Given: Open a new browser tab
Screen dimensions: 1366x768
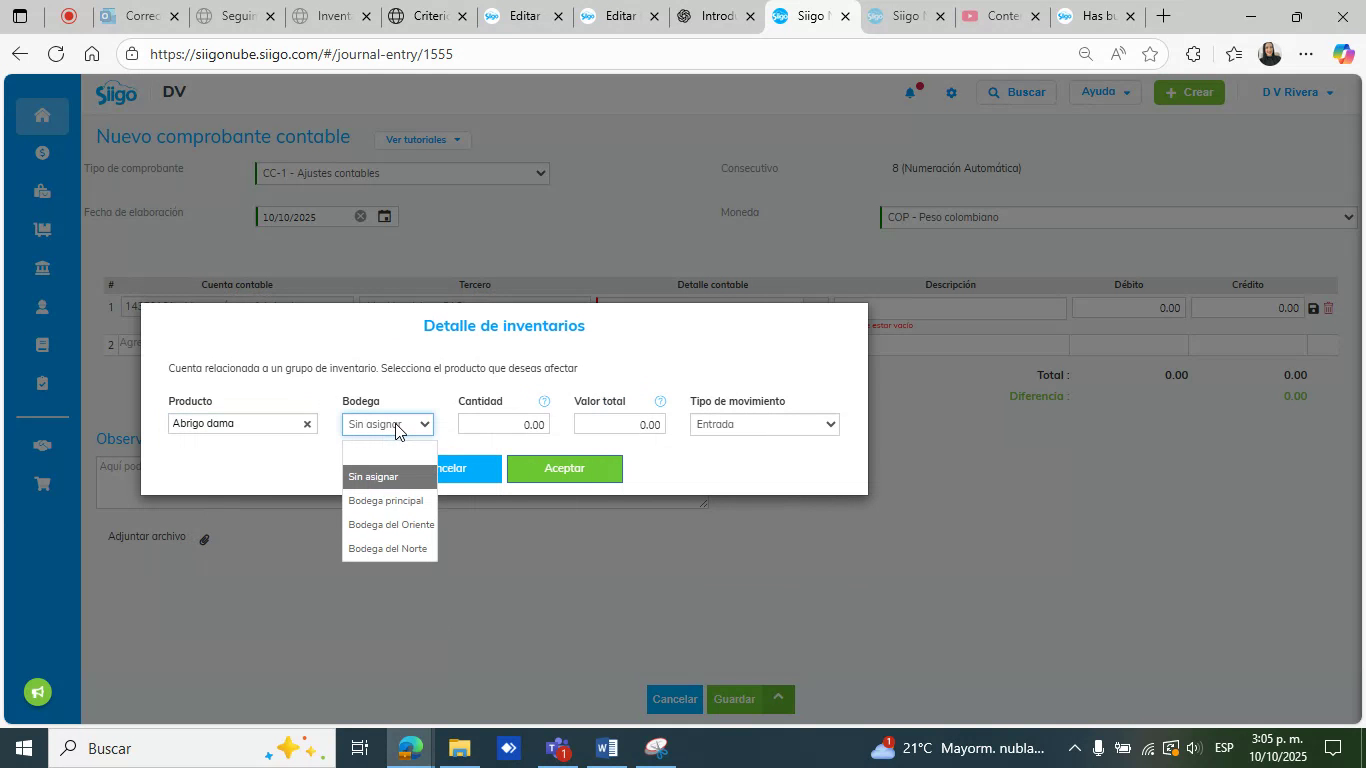Looking at the screenshot, I should 1163,16.
